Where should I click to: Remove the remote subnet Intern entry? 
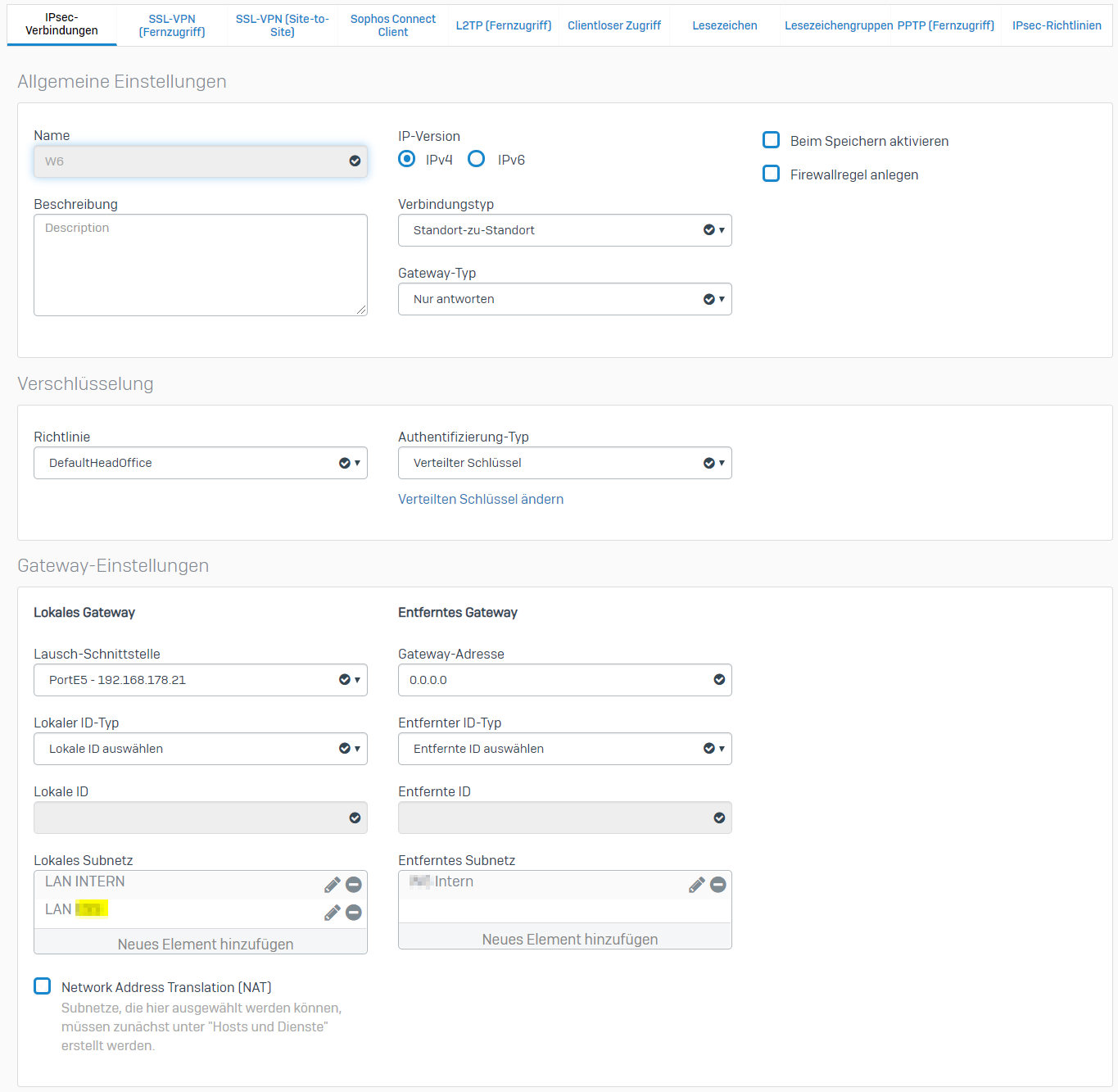(x=718, y=885)
